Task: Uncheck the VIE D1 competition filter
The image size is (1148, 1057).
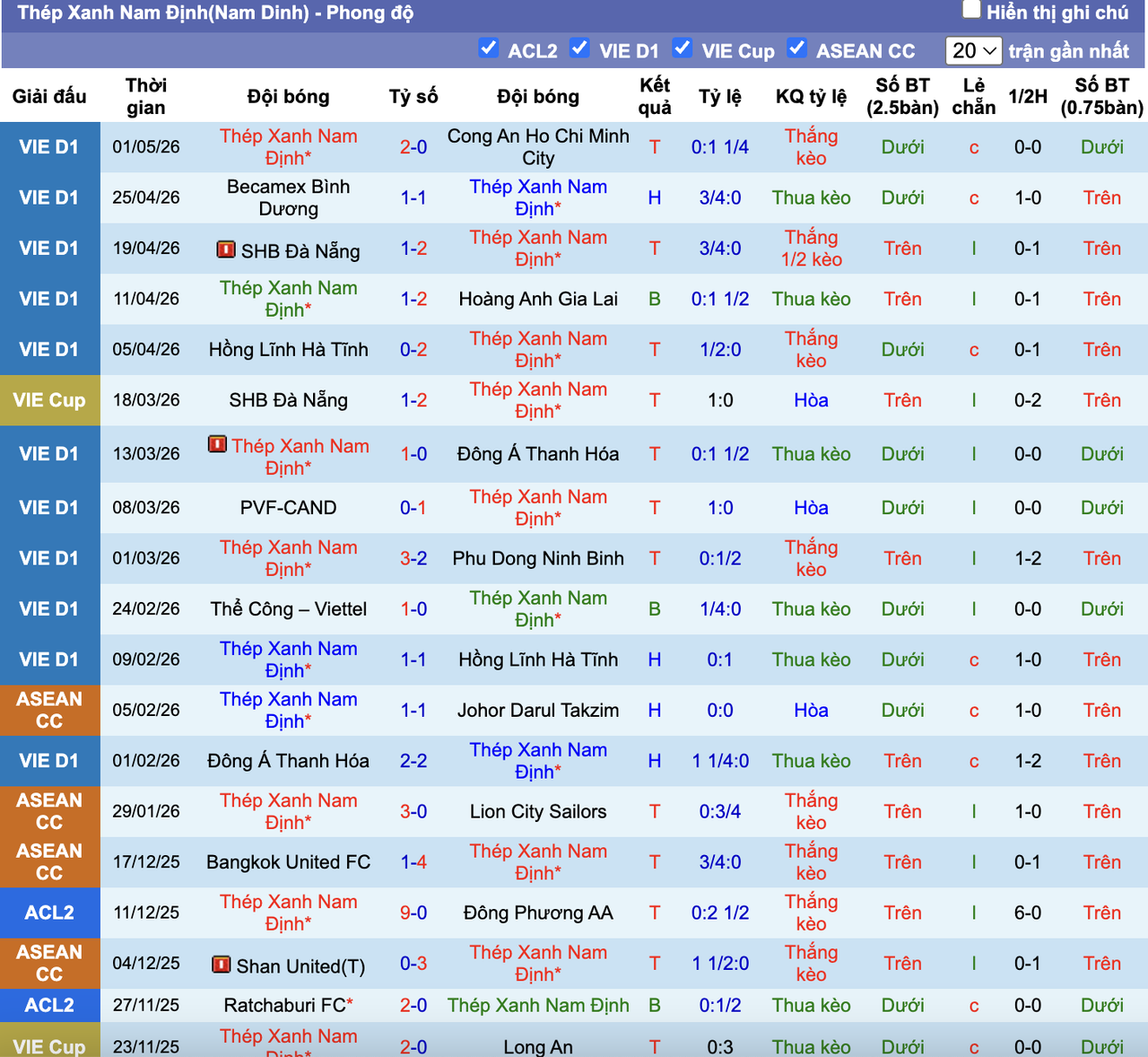Action: (580, 48)
